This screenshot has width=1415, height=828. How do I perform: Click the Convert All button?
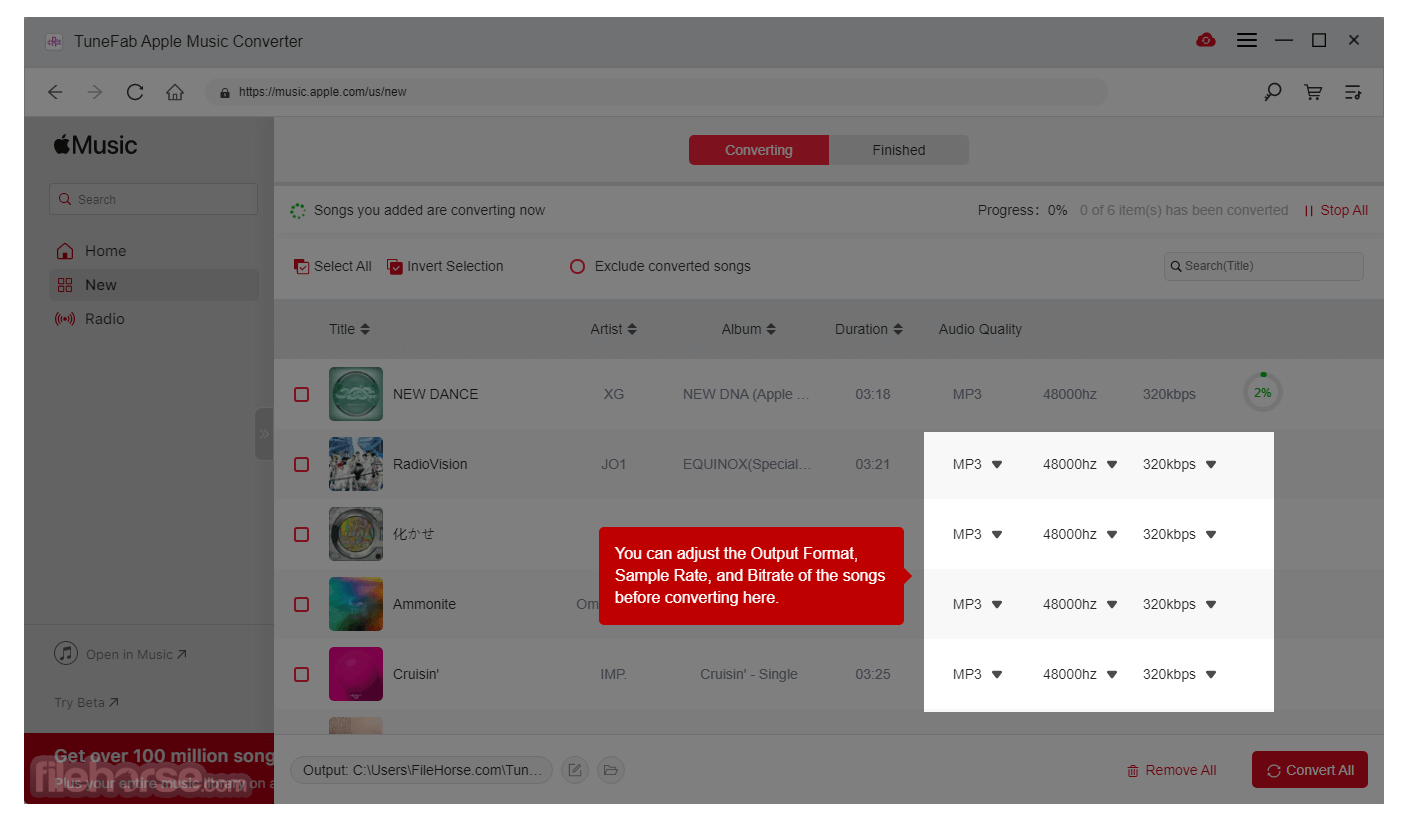[1310, 770]
